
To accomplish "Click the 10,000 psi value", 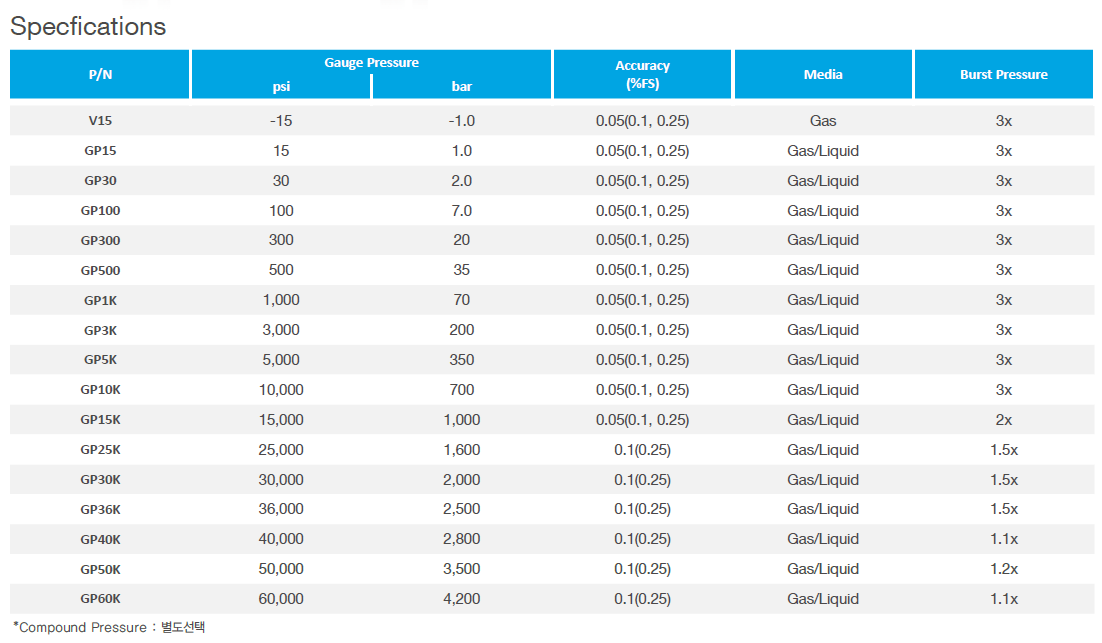I will [281, 390].
